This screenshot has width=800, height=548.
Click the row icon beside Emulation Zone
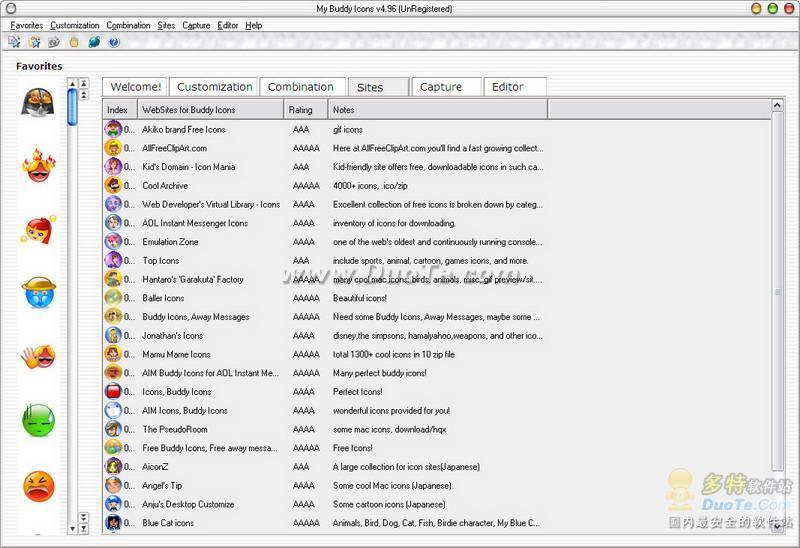pos(113,241)
